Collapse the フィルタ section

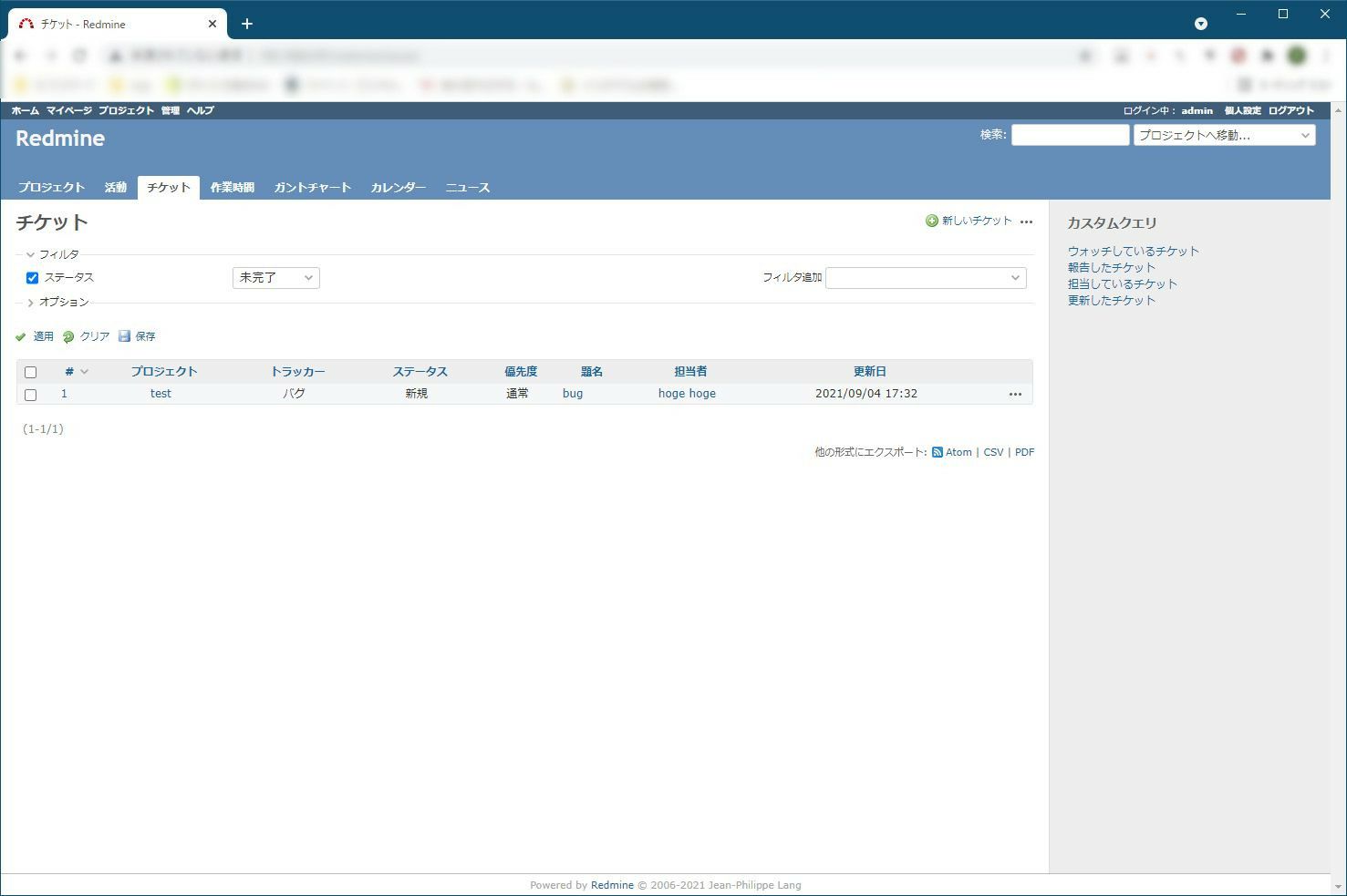tap(53, 254)
